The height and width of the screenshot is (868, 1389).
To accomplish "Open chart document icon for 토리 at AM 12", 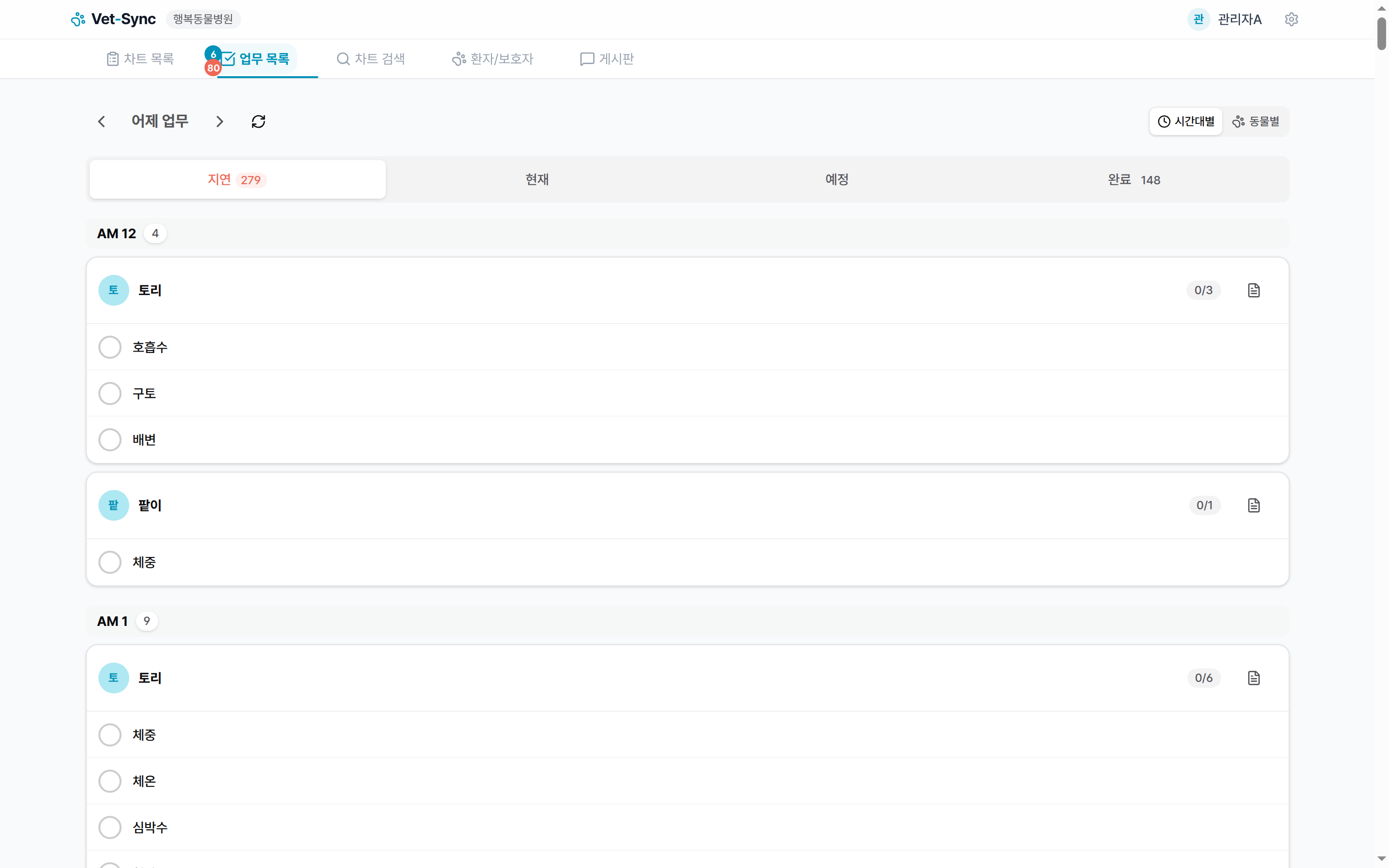I will [x=1253, y=290].
